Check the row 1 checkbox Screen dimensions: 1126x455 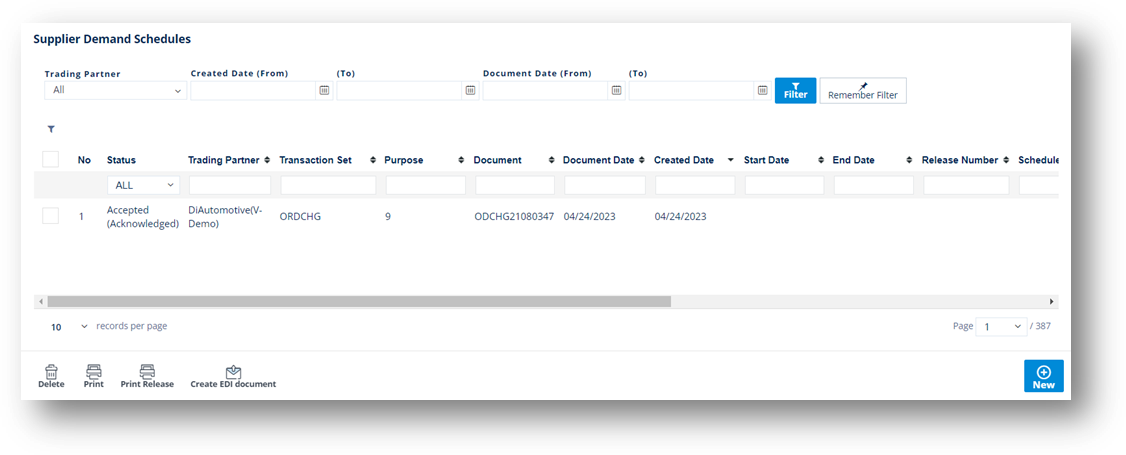click(x=50, y=215)
